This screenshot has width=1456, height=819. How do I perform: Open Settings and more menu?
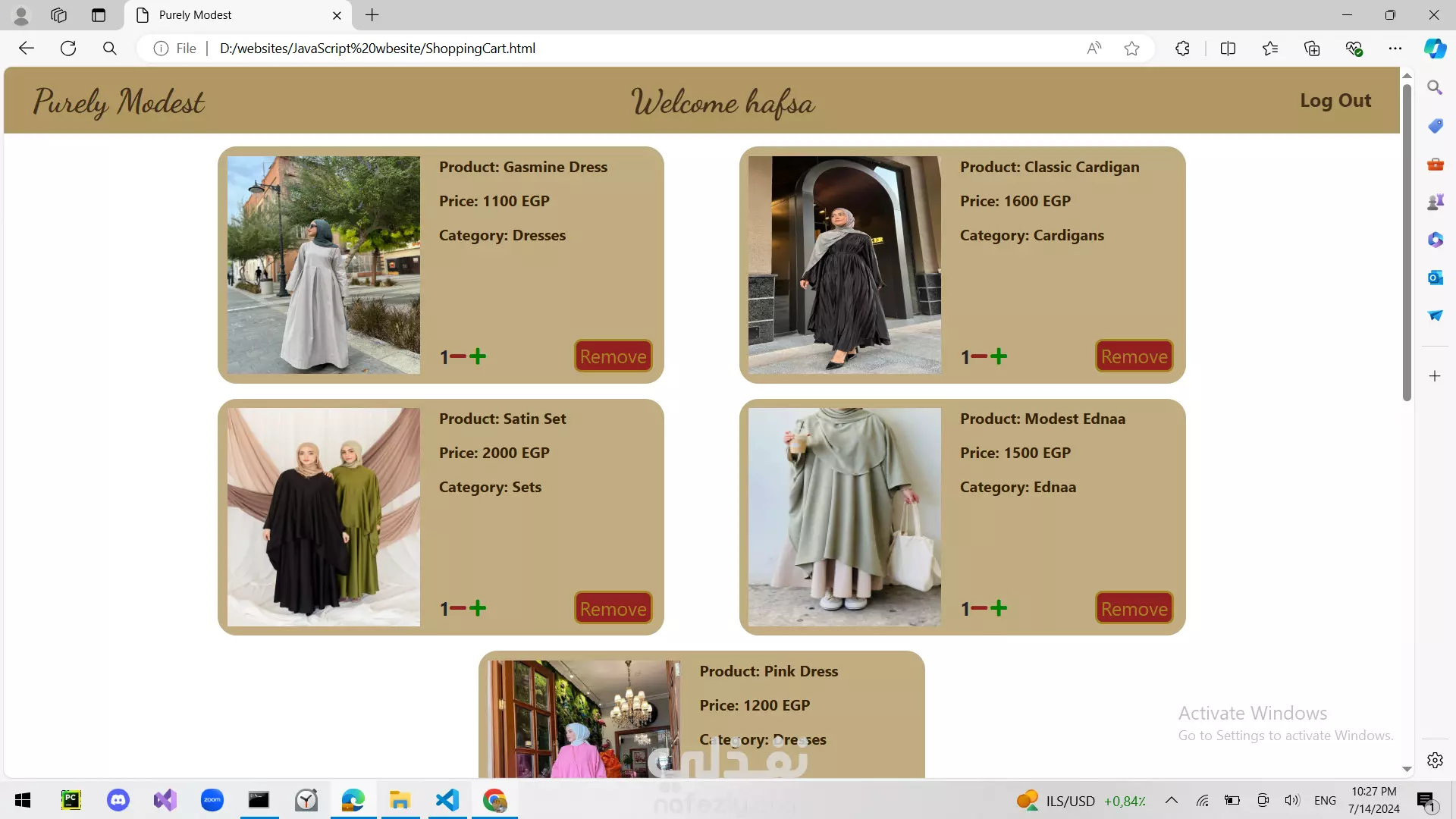pos(1395,49)
